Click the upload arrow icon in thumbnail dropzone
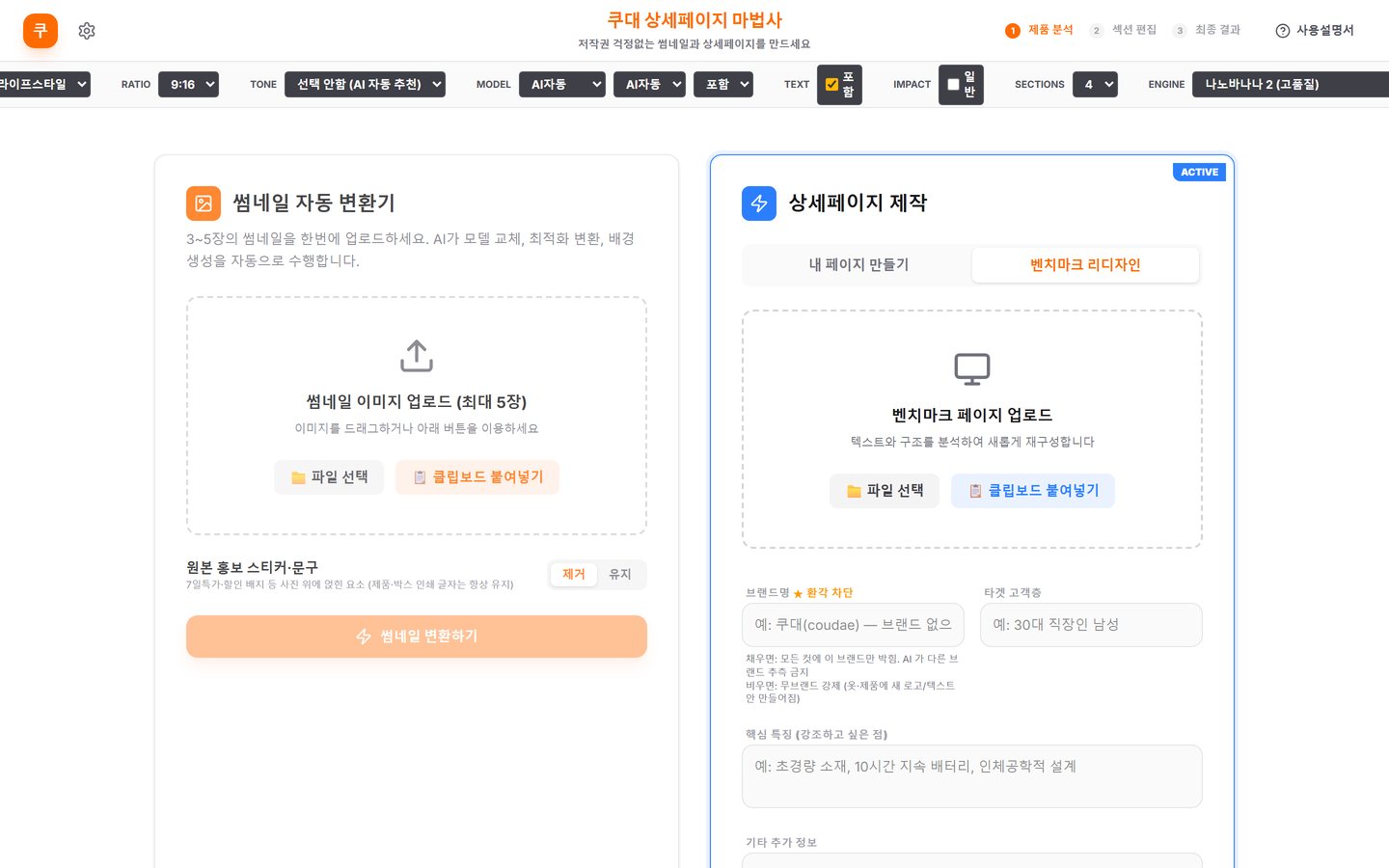 tap(417, 356)
